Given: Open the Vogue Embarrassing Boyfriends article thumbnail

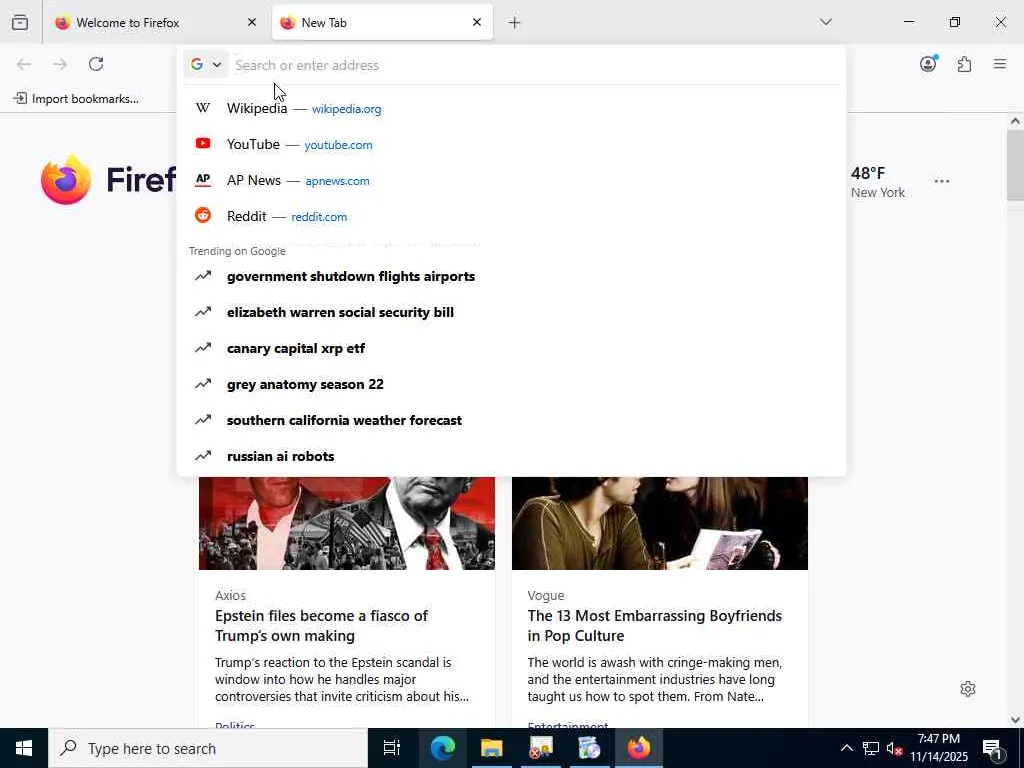Looking at the screenshot, I should [660, 523].
